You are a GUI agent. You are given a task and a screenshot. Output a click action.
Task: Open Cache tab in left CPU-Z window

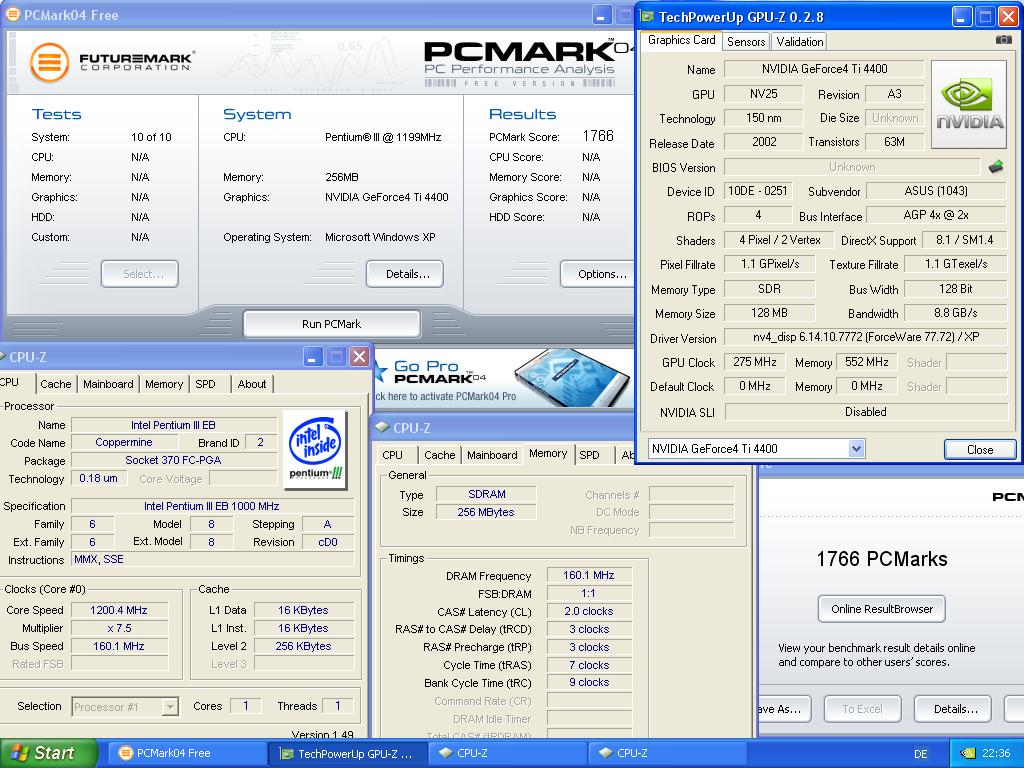pyautogui.click(x=56, y=384)
